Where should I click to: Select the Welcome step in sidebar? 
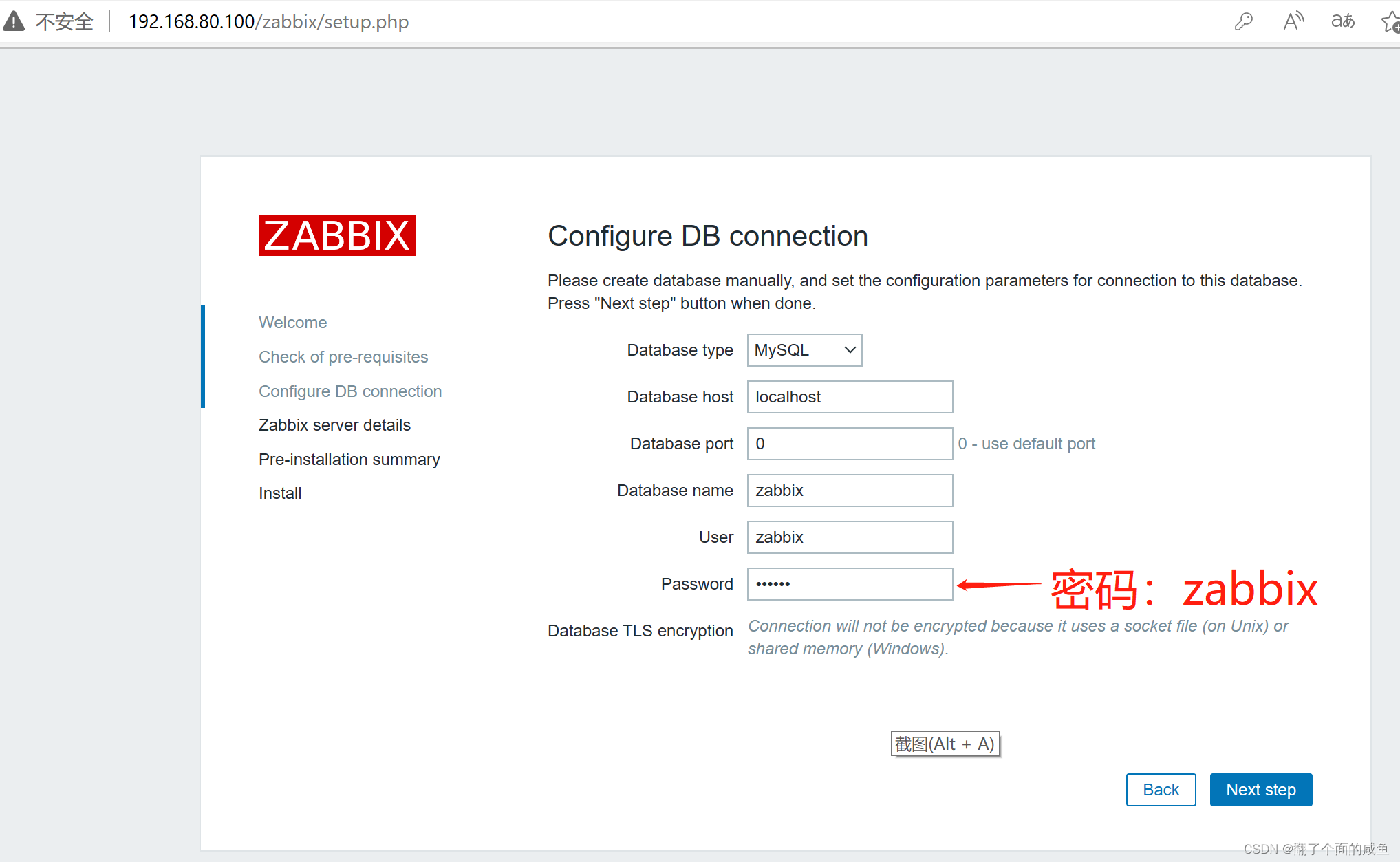(x=292, y=323)
